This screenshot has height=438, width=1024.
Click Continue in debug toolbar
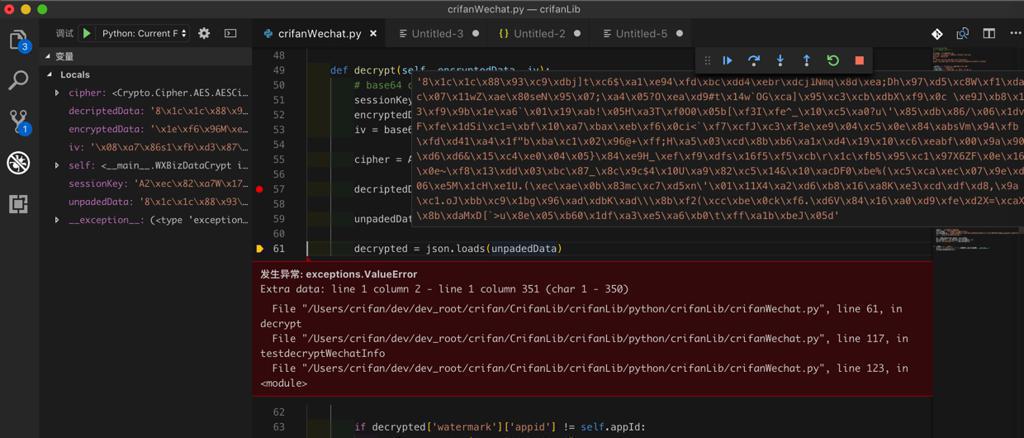coord(727,61)
